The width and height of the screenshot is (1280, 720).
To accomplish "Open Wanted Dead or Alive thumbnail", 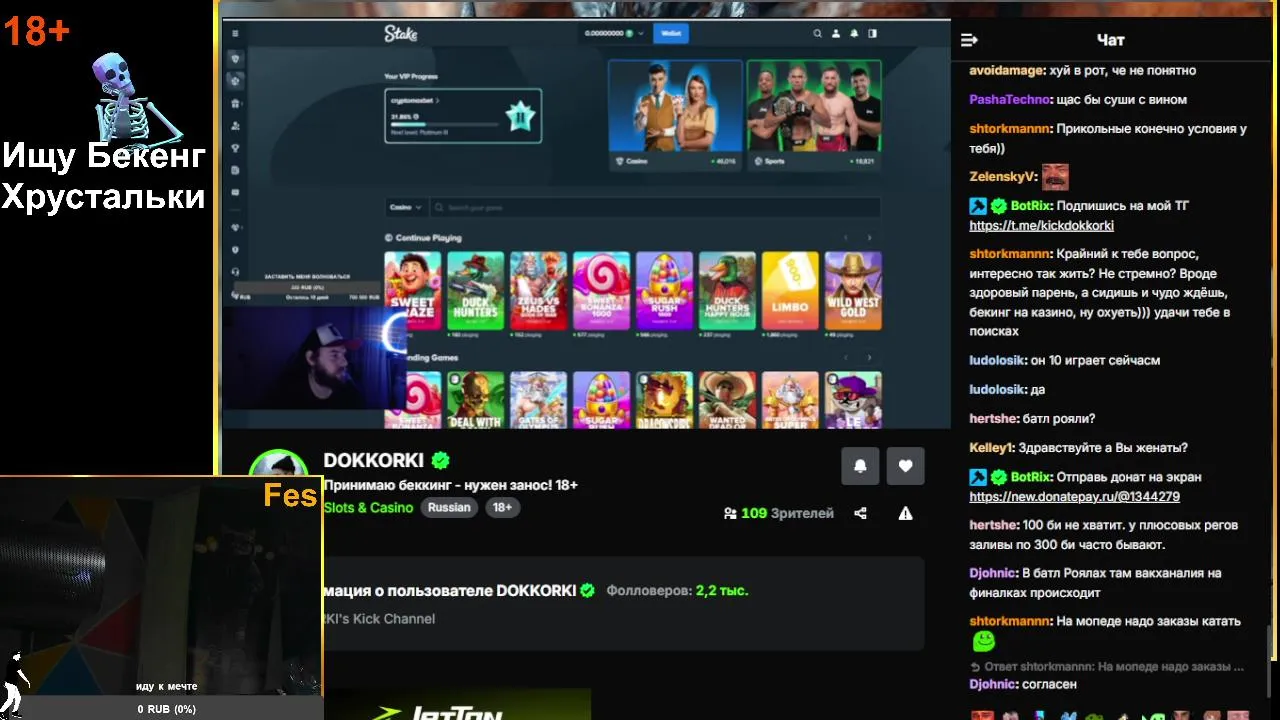I will [x=727, y=400].
